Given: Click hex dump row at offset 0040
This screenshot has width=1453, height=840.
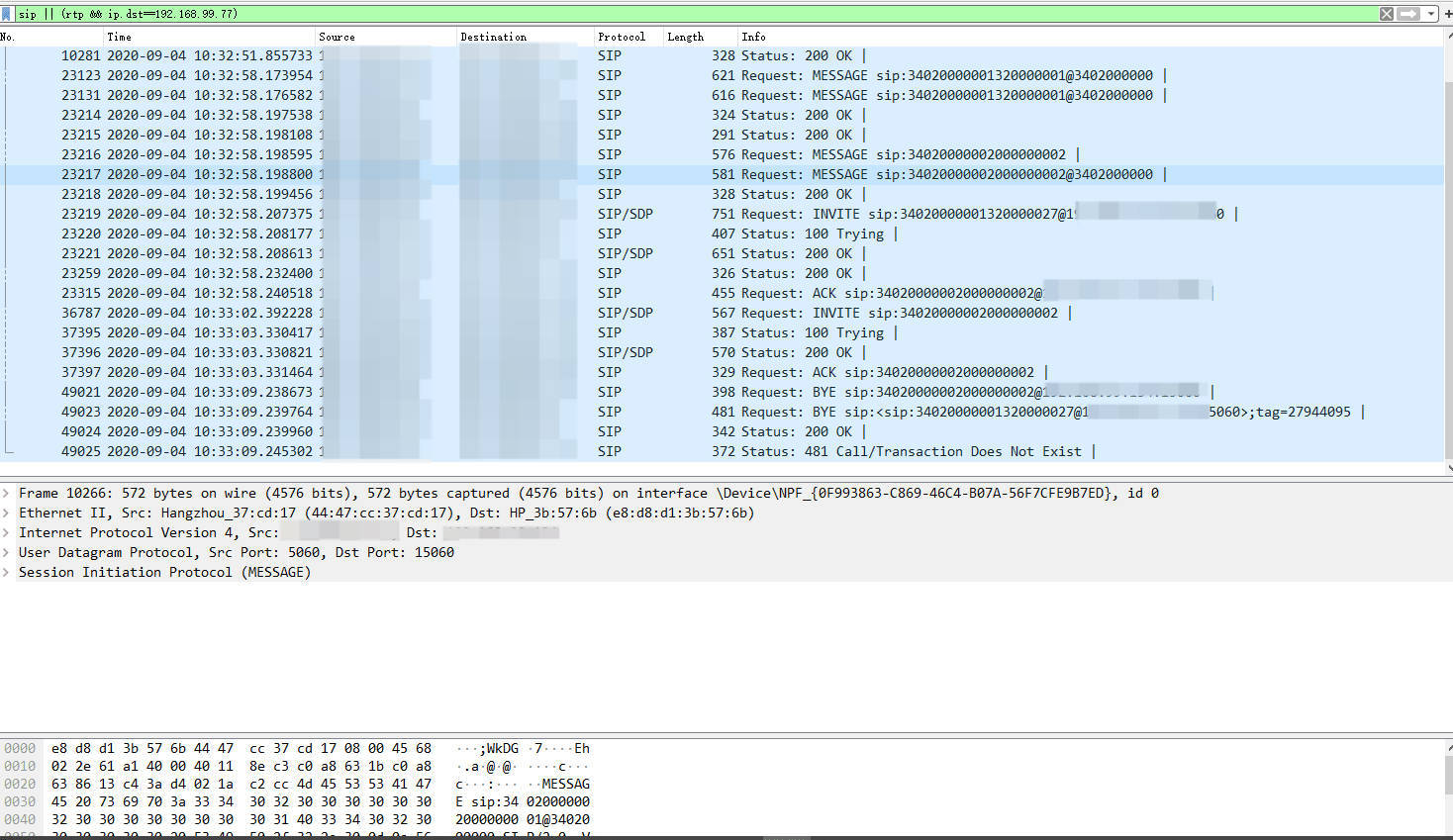Looking at the screenshot, I should click(x=297, y=819).
